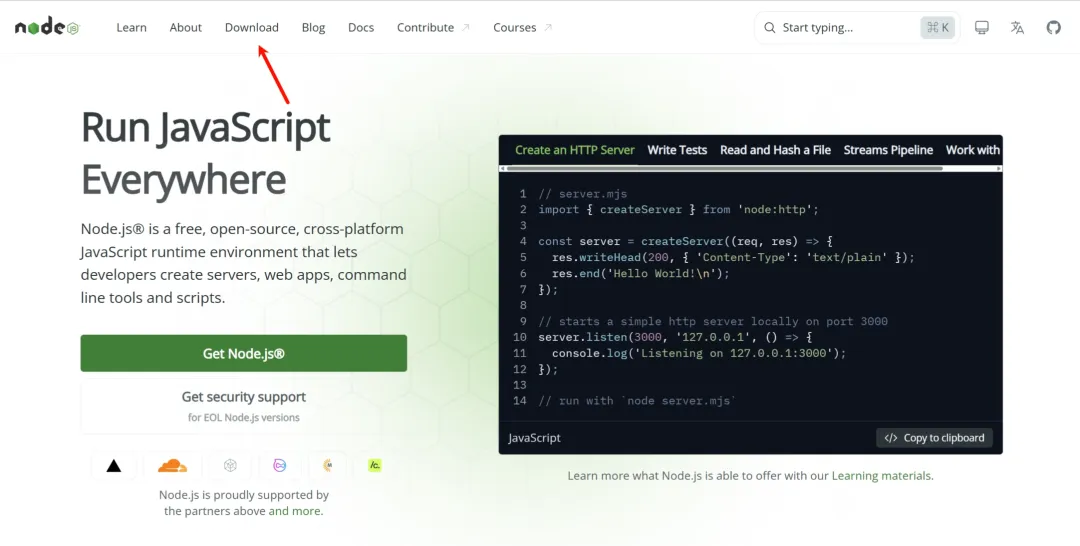Click the 'Run JavaScript Everywhere' heading
Image resolution: width=1080 pixels, height=546 pixels.
click(205, 154)
